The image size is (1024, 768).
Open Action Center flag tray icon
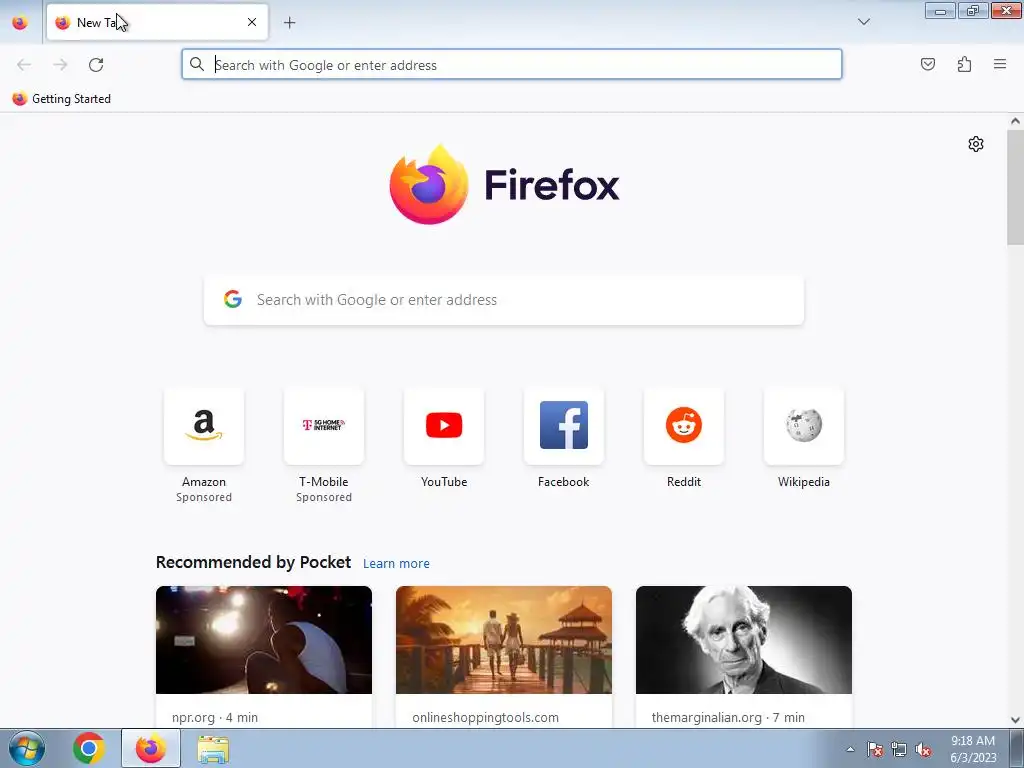point(875,750)
